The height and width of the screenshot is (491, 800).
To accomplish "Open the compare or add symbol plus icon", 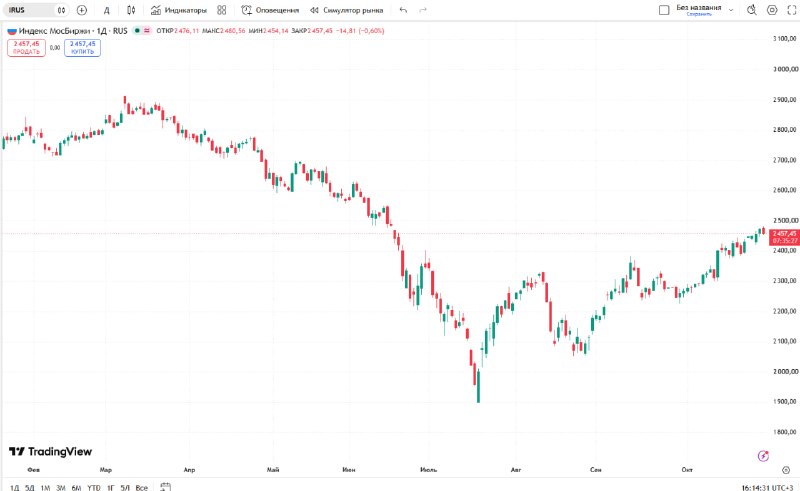I will click(x=82, y=10).
